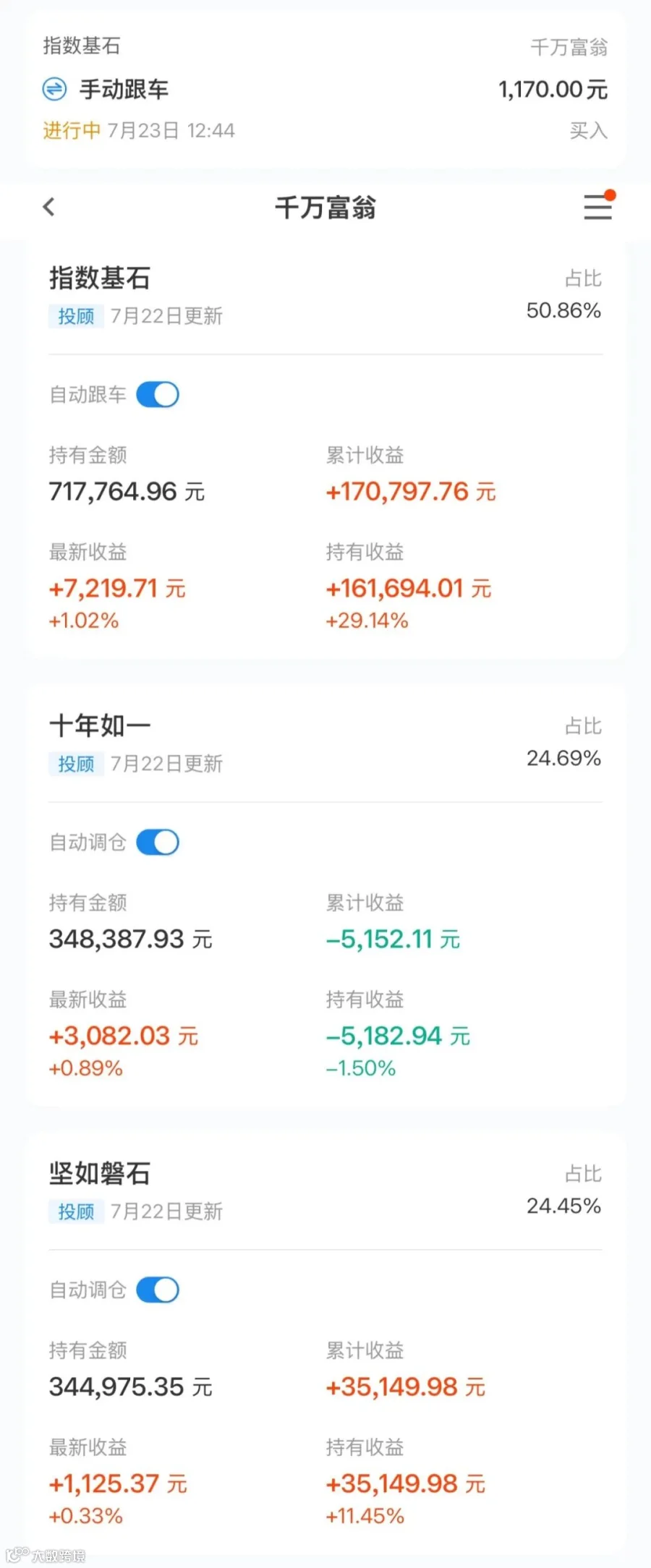This screenshot has height=1568, width=651.
Task: Tap the 投顾 badge under 十年如一
Action: (76, 764)
